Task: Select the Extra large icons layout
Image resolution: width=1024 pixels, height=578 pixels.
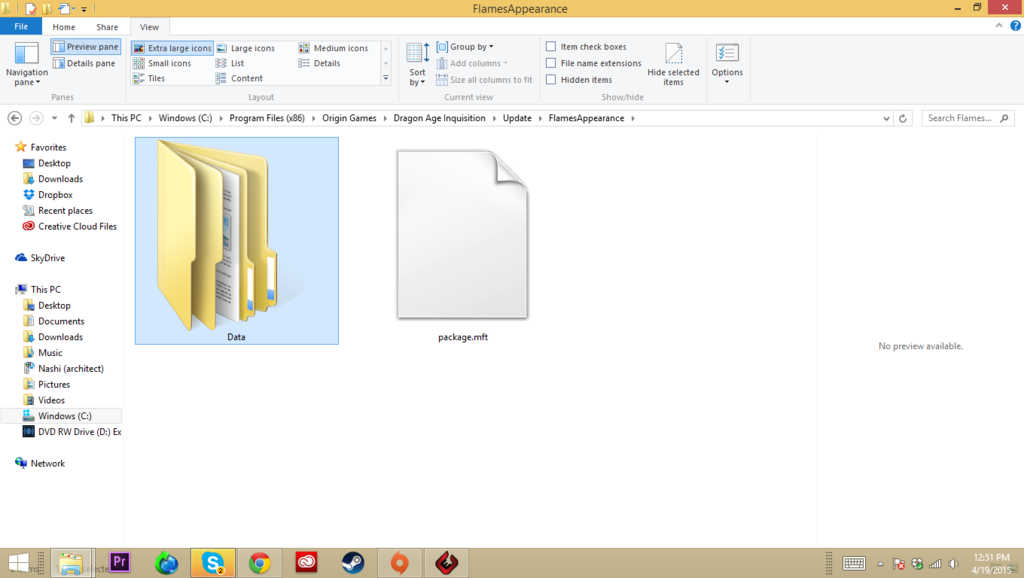Action: pyautogui.click(x=172, y=47)
